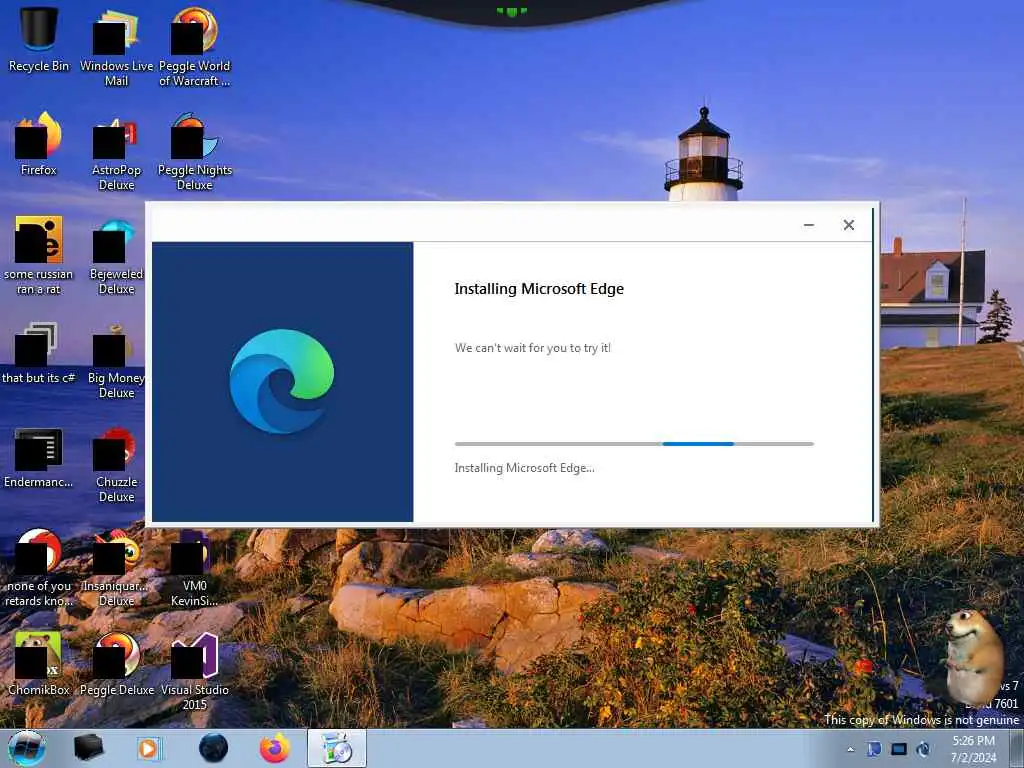The height and width of the screenshot is (768, 1024).
Task: Click the hamster desktop gadget
Action: [973, 656]
